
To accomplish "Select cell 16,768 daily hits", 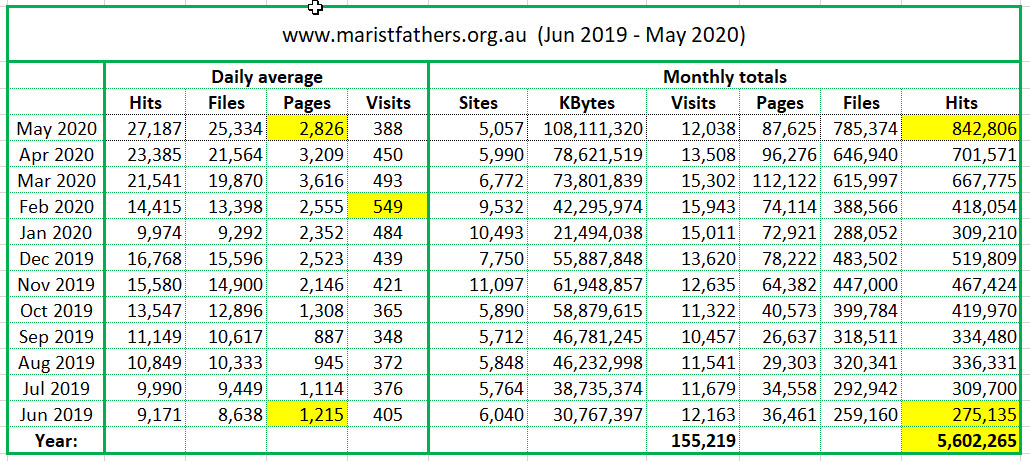I will click(x=145, y=259).
